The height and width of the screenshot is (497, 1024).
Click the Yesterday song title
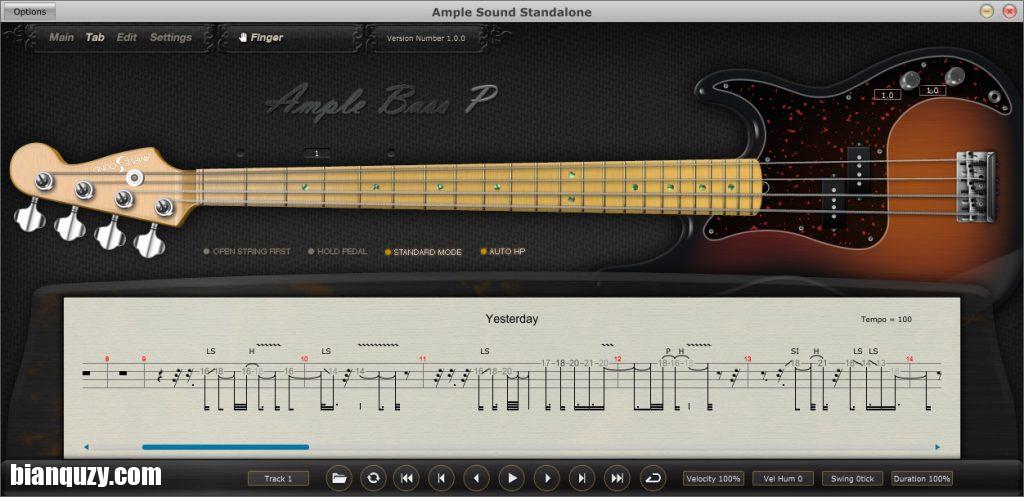coord(511,319)
